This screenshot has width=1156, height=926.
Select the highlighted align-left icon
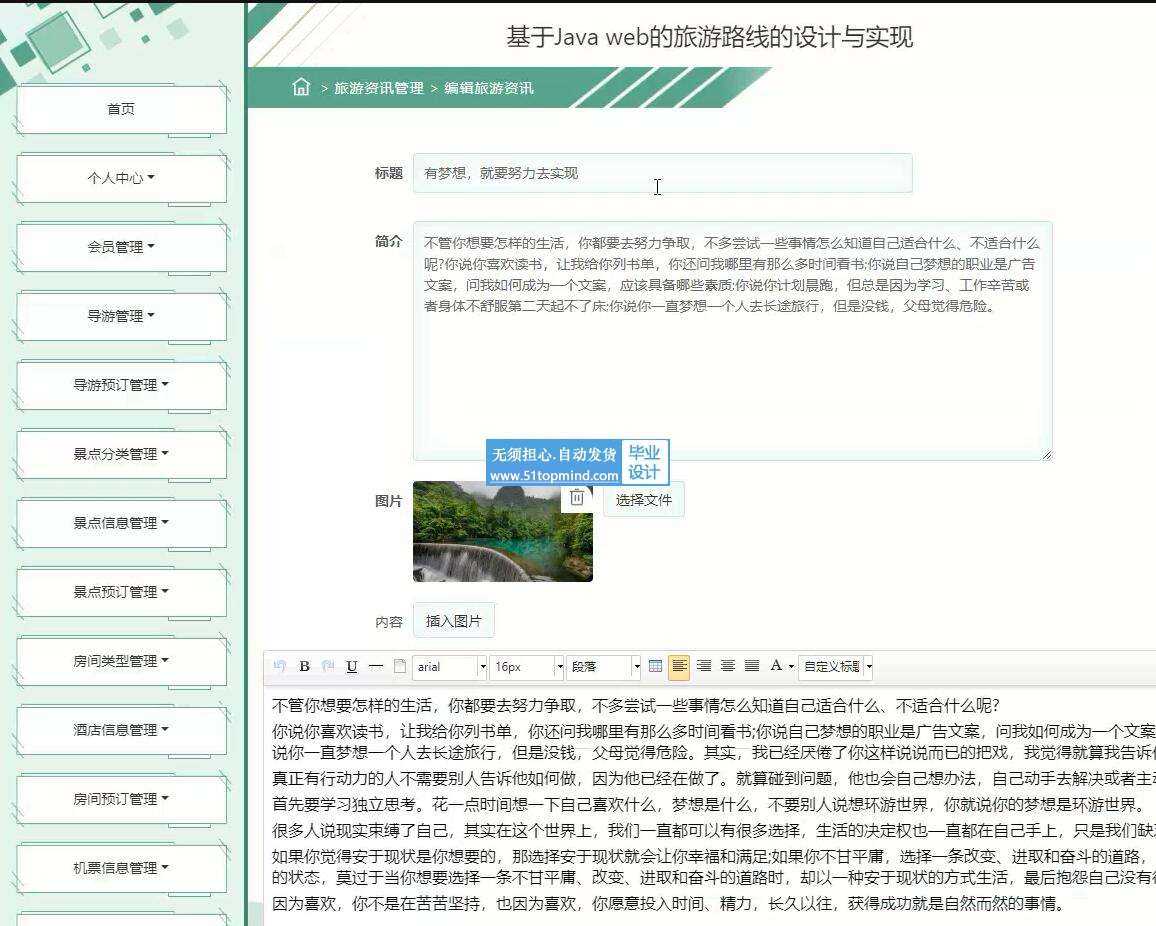pos(679,666)
